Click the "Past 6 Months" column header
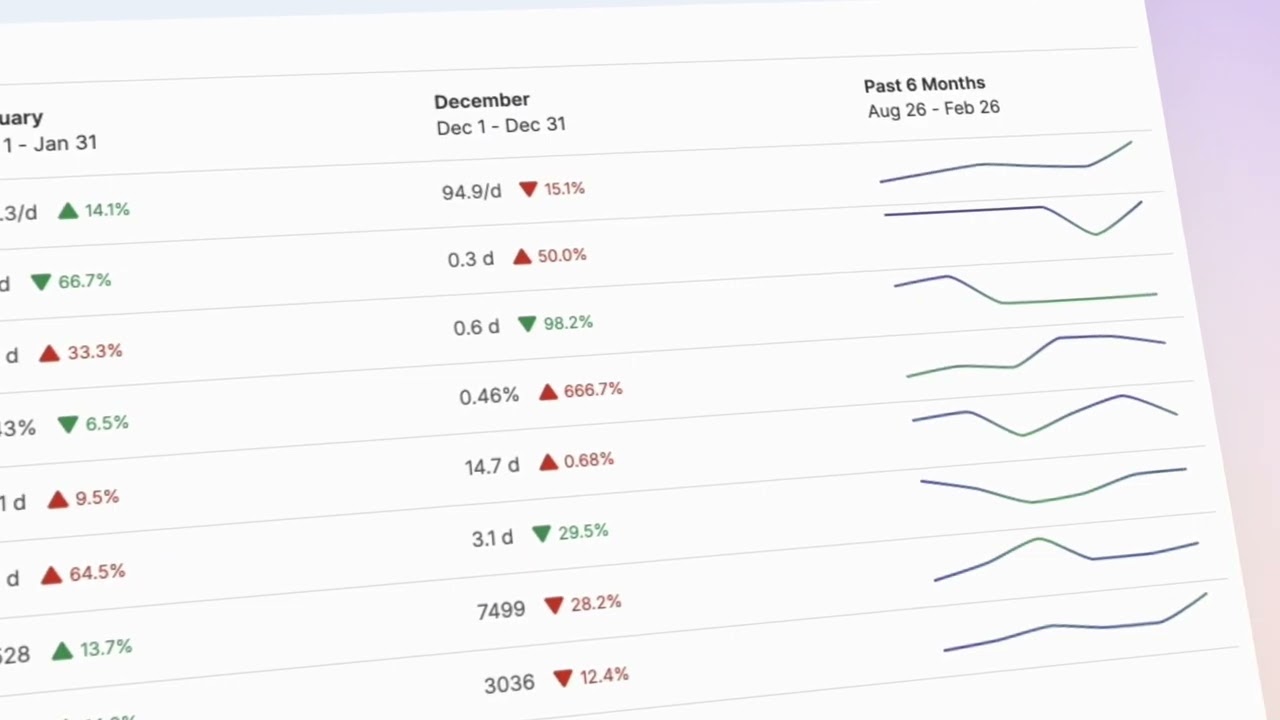Viewport: 1280px width, 720px height. [925, 84]
